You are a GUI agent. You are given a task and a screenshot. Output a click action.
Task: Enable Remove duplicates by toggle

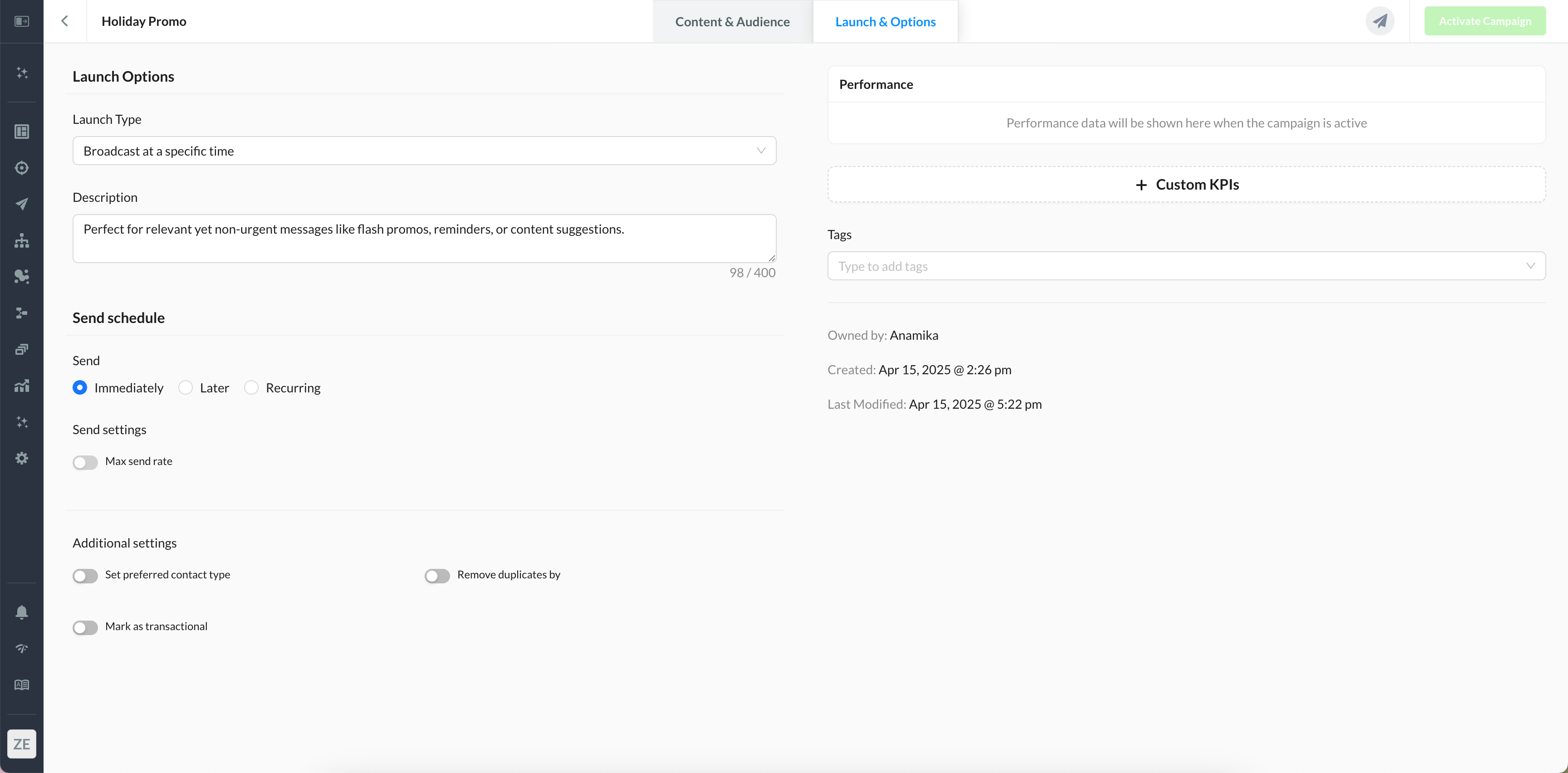tap(437, 576)
